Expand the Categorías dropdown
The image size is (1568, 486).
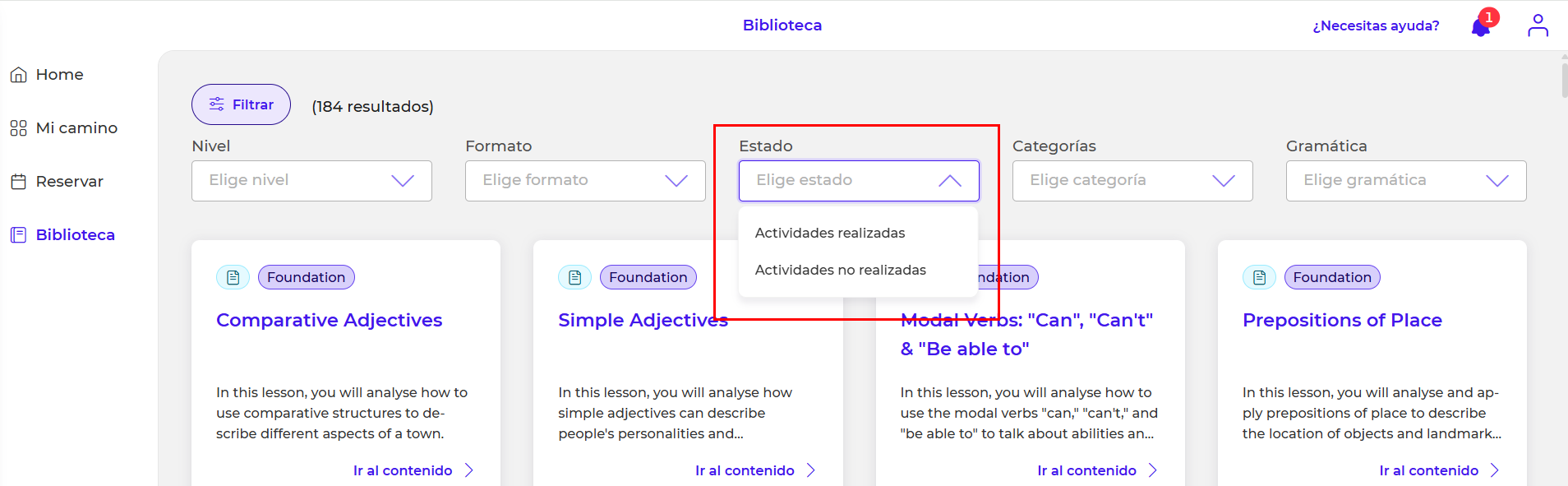click(x=1132, y=181)
